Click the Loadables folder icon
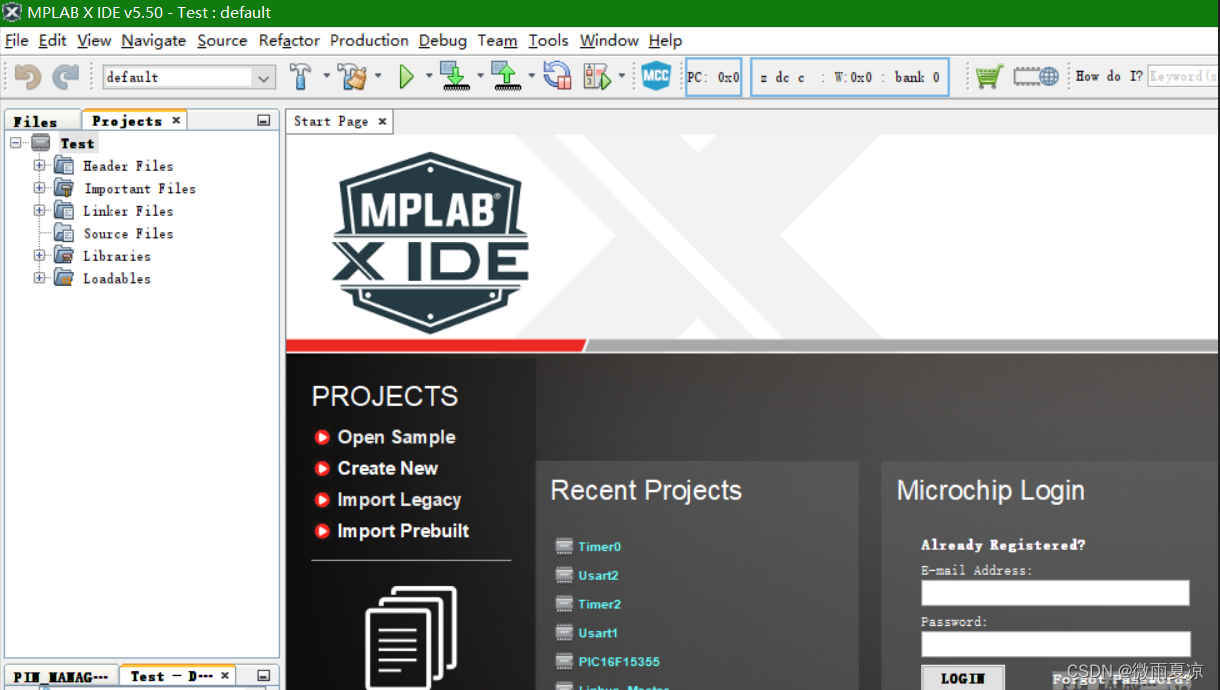This screenshot has height=690, width=1220. pos(64,278)
